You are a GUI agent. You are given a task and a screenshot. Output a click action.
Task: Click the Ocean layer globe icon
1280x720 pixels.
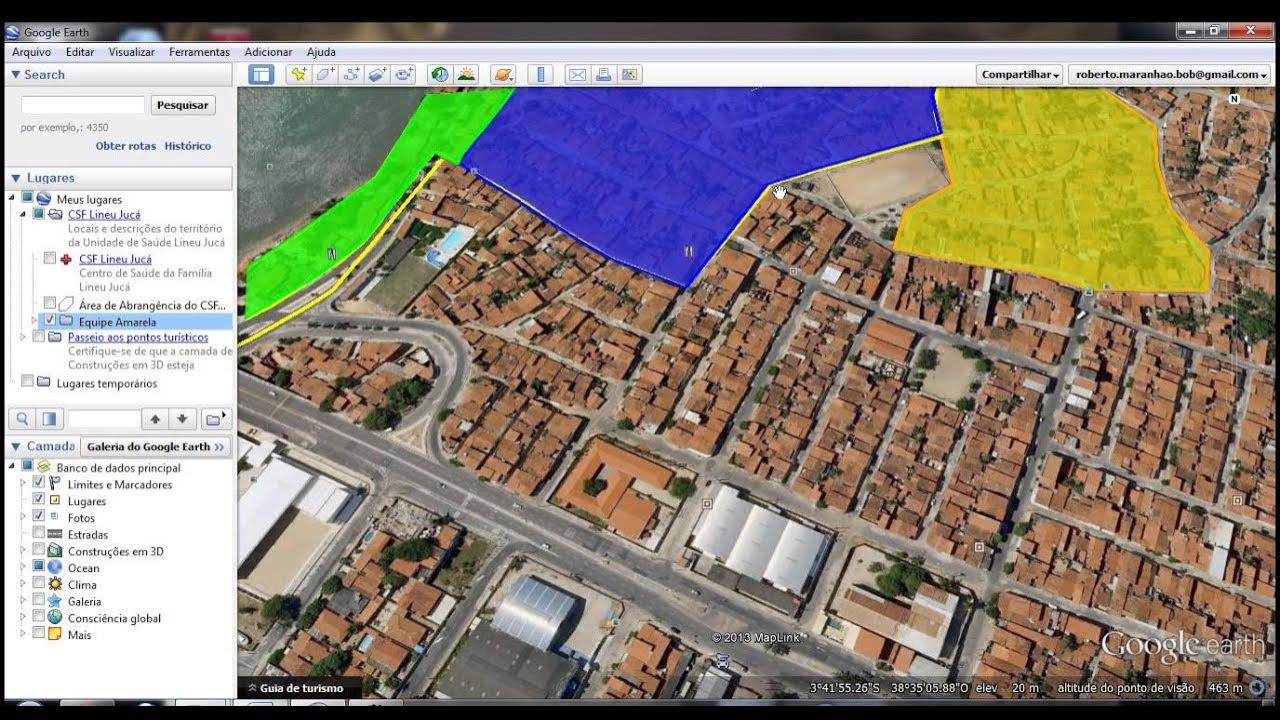[55, 568]
